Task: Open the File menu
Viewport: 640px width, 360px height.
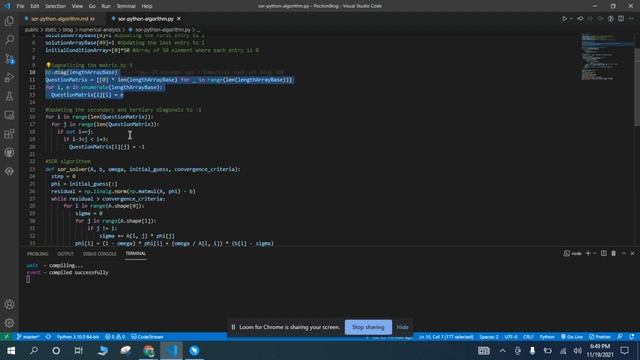Action: tap(20, 6)
